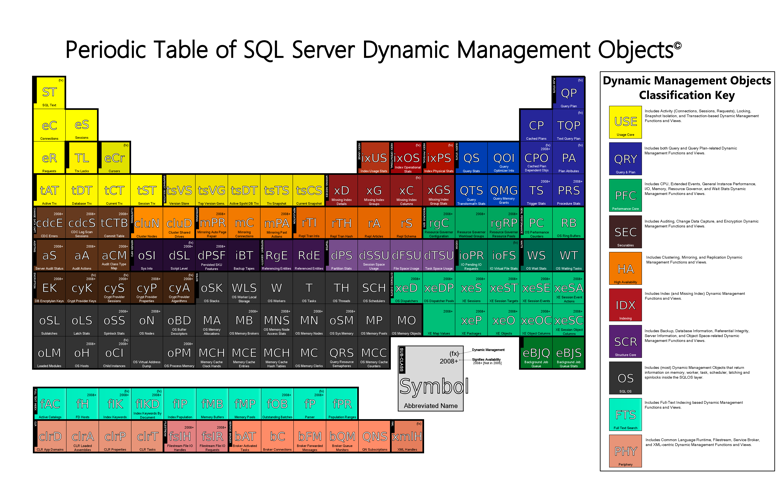Screen dimensions: 780x488
Task: Click the eS Sessions cell
Action: pos(82,125)
